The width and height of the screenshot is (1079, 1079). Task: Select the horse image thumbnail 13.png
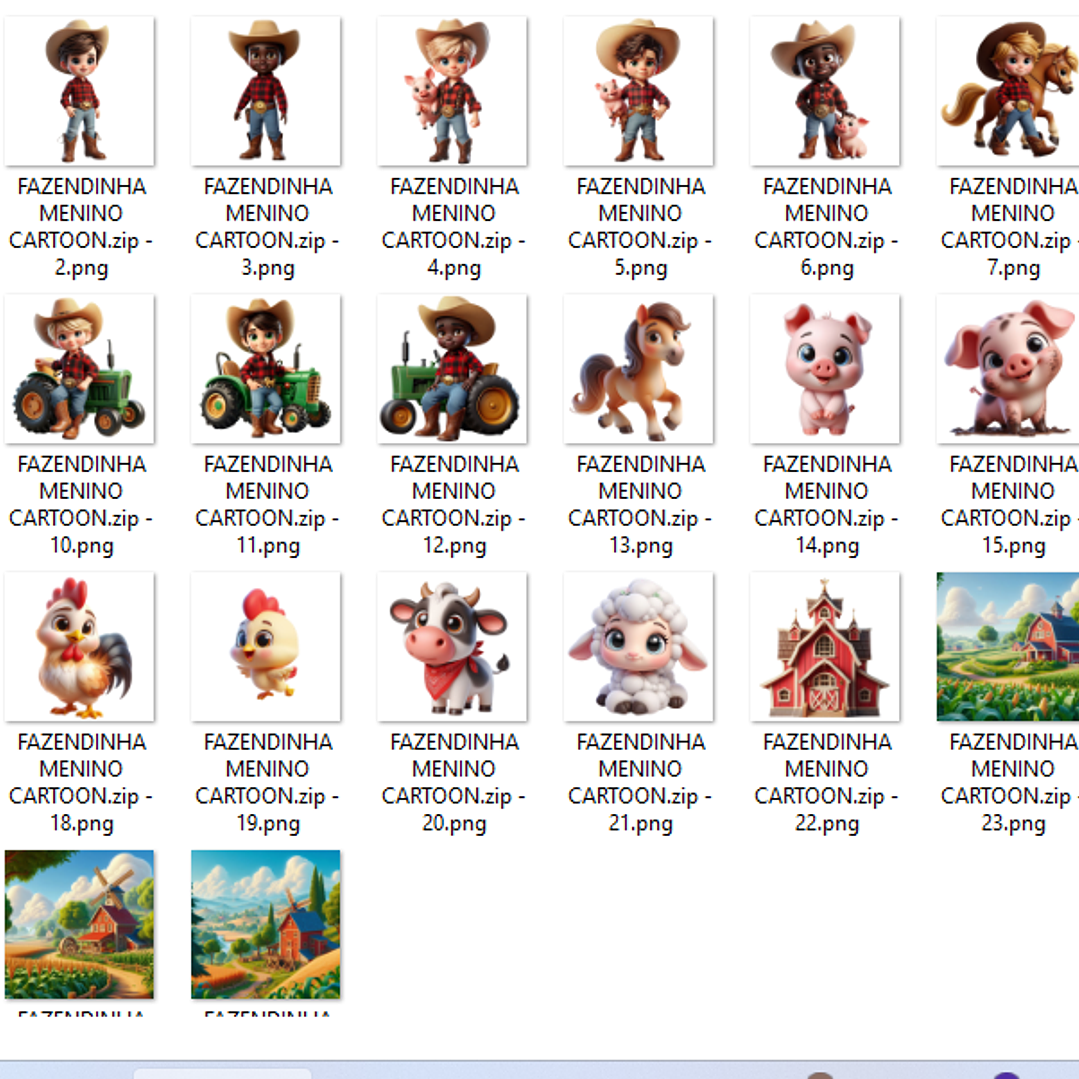(x=638, y=369)
